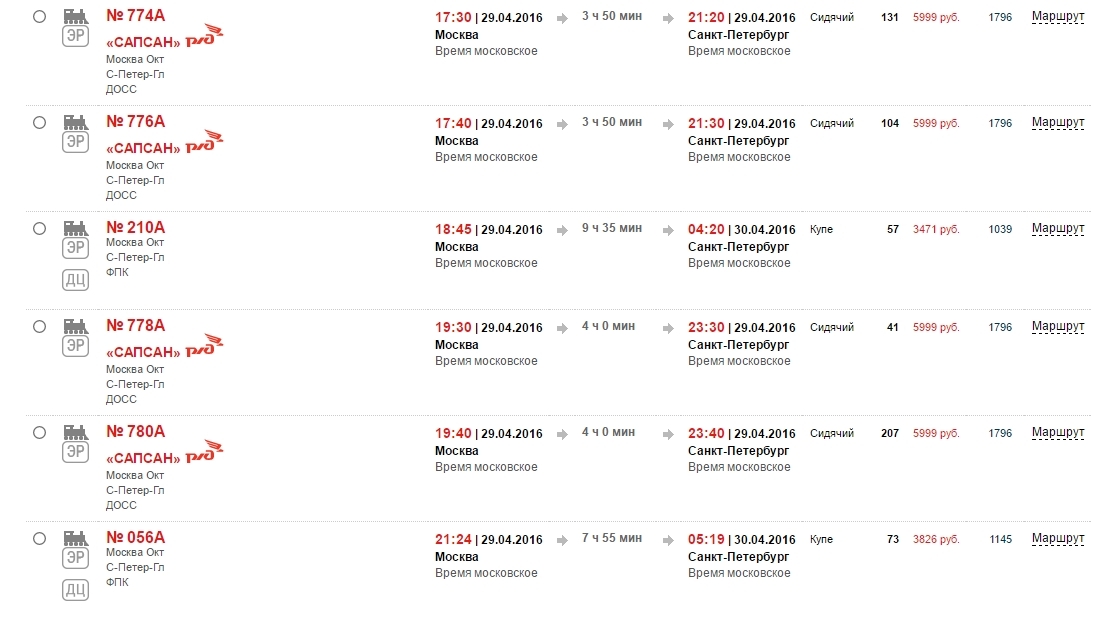This screenshot has width=1113, height=617.
Task: Click the 1796 points value for 774А
Action: (1000, 18)
